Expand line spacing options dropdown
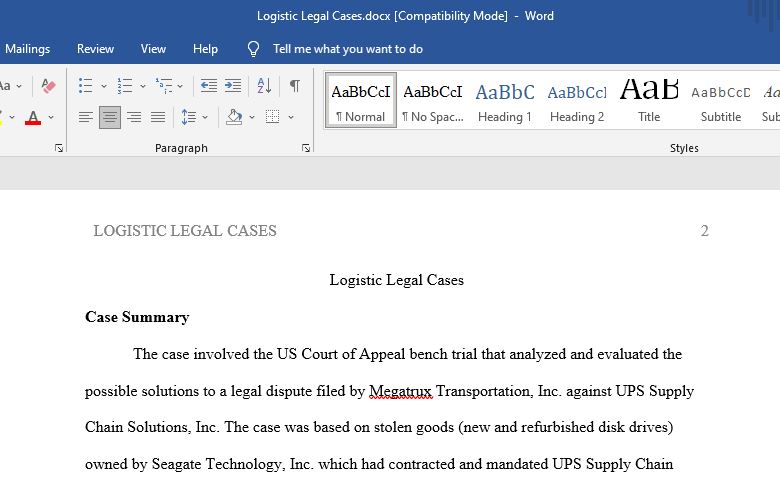Viewport: 780px width, 478px height. pyautogui.click(x=205, y=118)
